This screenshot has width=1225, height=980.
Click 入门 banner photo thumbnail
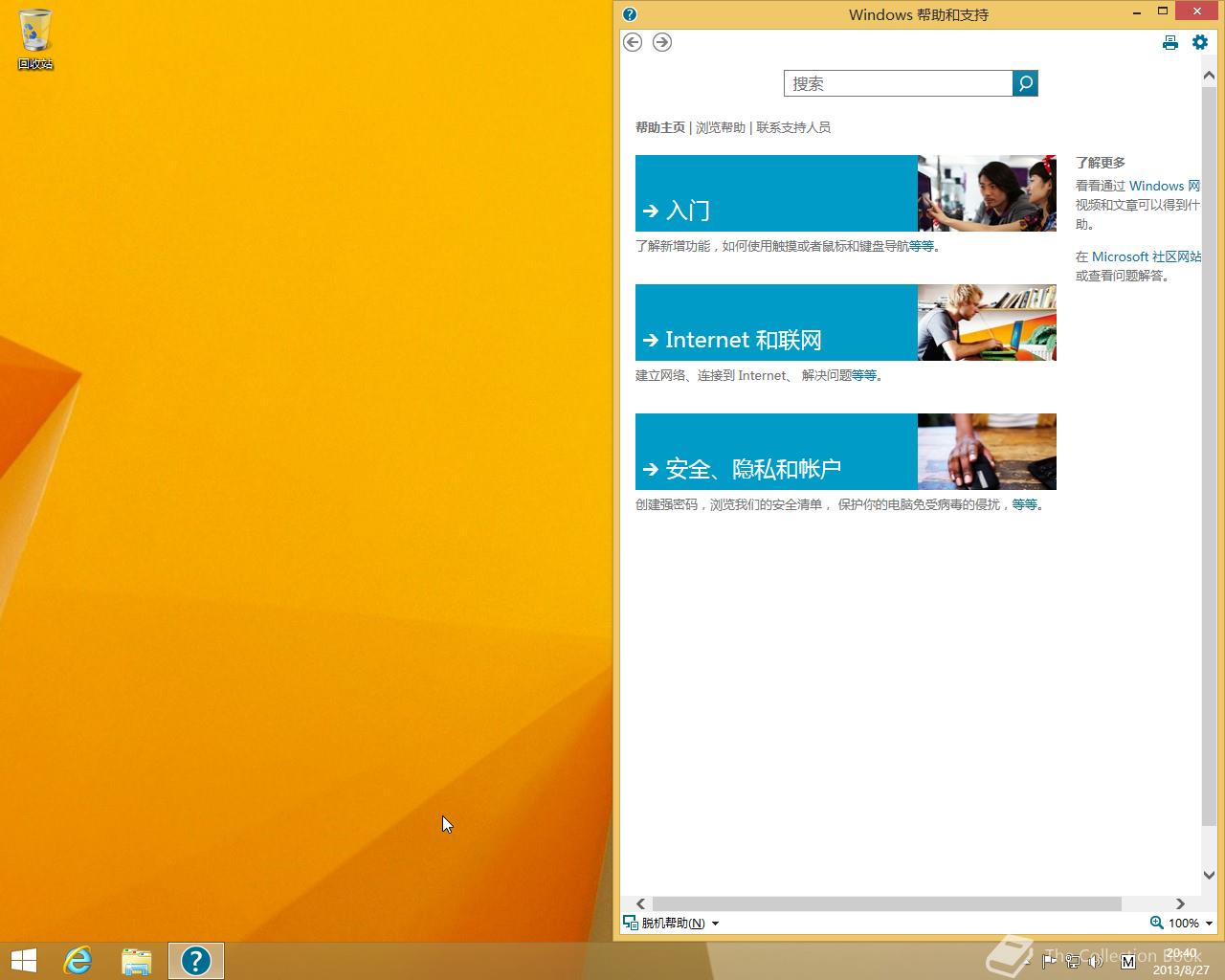coord(987,193)
